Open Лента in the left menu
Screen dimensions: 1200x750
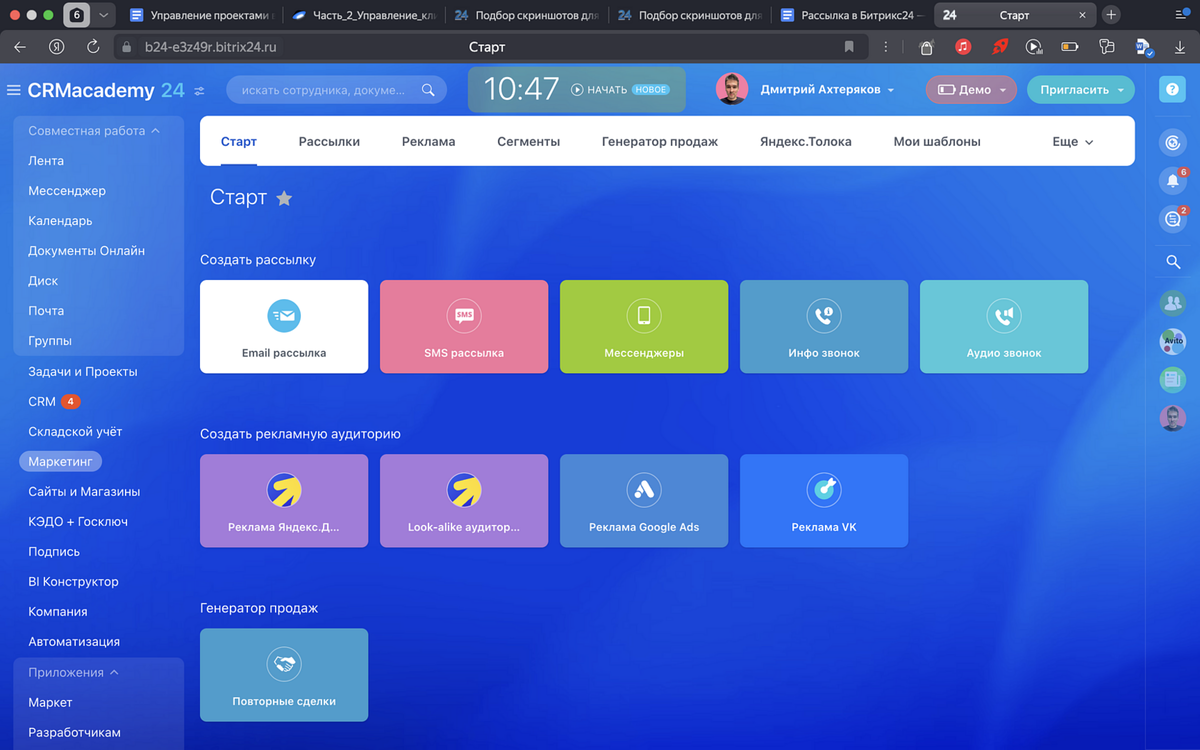46,161
